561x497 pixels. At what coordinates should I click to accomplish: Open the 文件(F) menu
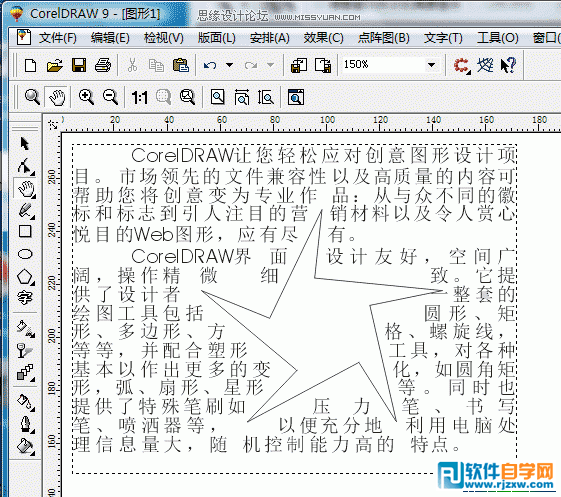58,38
